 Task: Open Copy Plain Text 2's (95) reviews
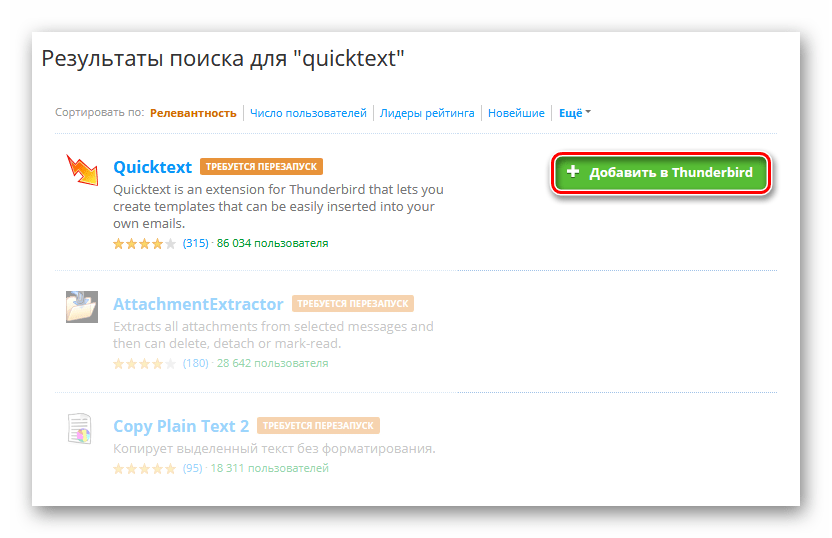[192, 468]
